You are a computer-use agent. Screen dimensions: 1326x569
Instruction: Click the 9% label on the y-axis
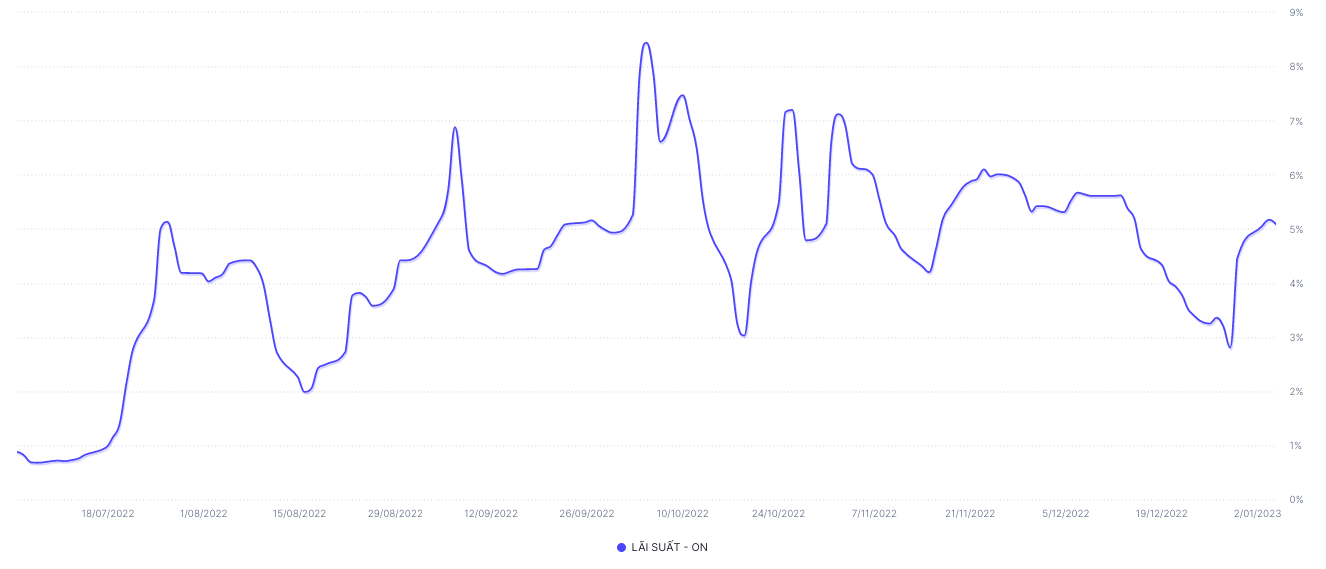pyautogui.click(x=1296, y=13)
